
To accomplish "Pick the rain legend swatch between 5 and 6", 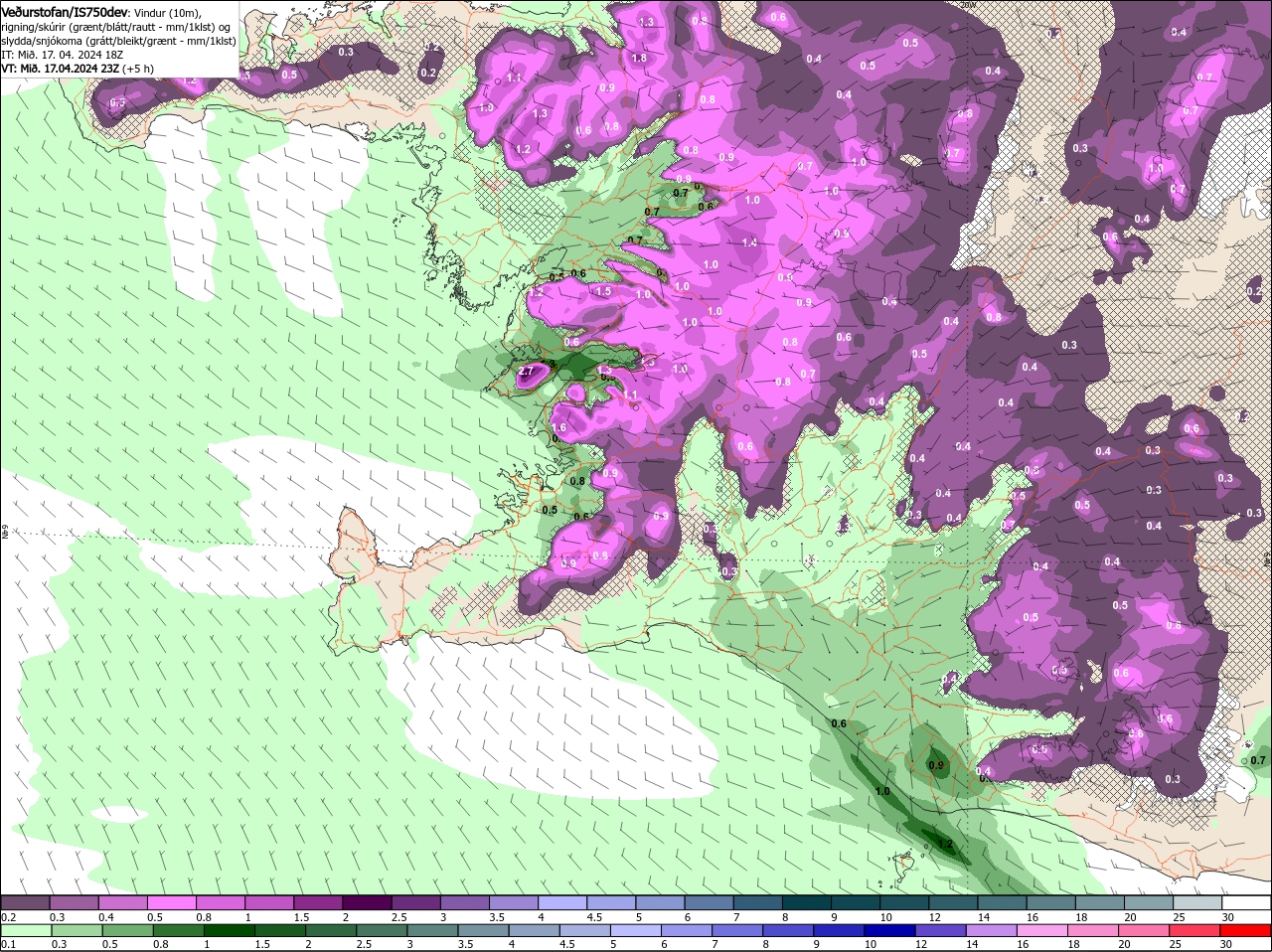I will pos(635,930).
